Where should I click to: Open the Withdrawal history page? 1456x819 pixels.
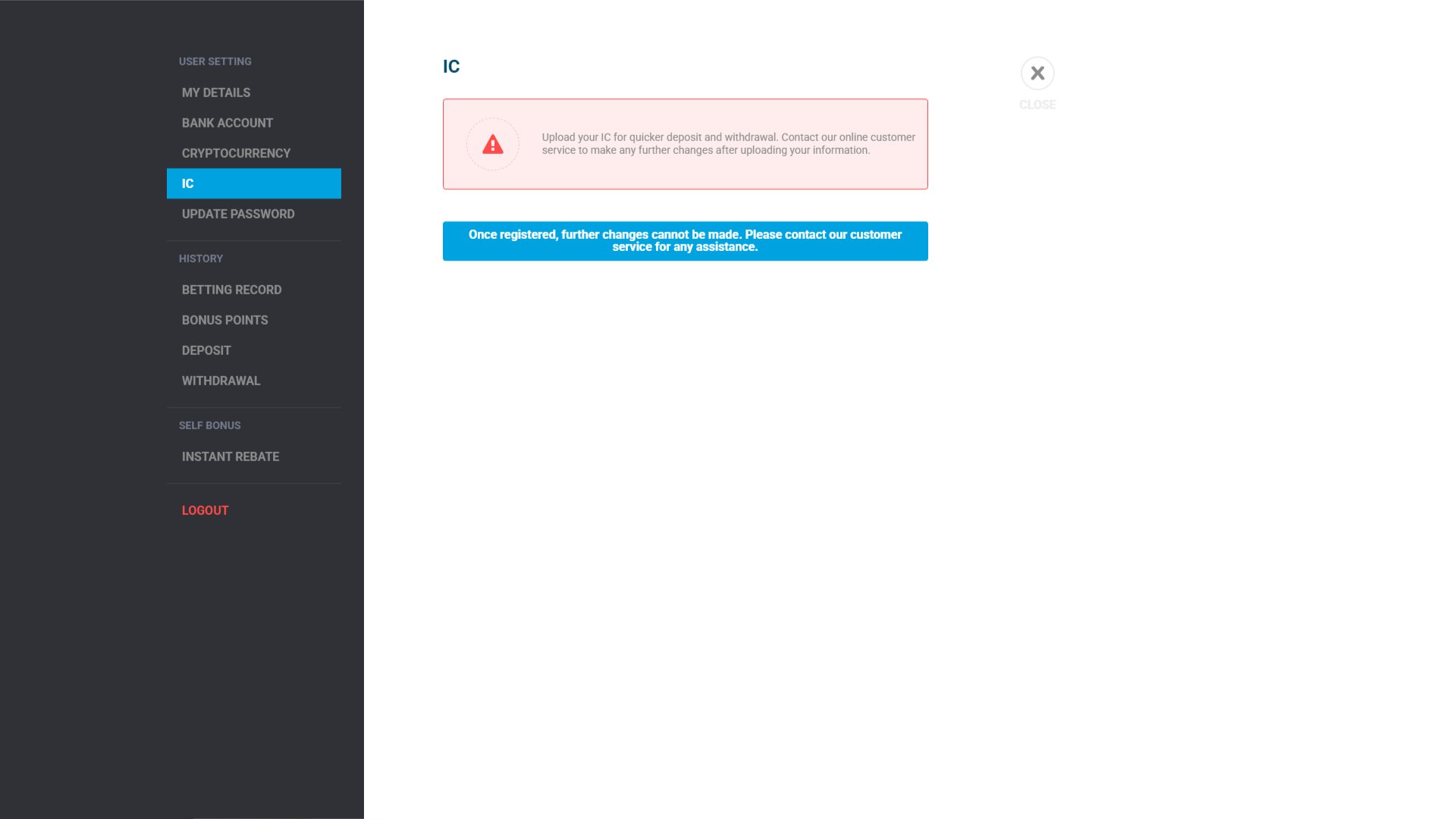tap(221, 380)
